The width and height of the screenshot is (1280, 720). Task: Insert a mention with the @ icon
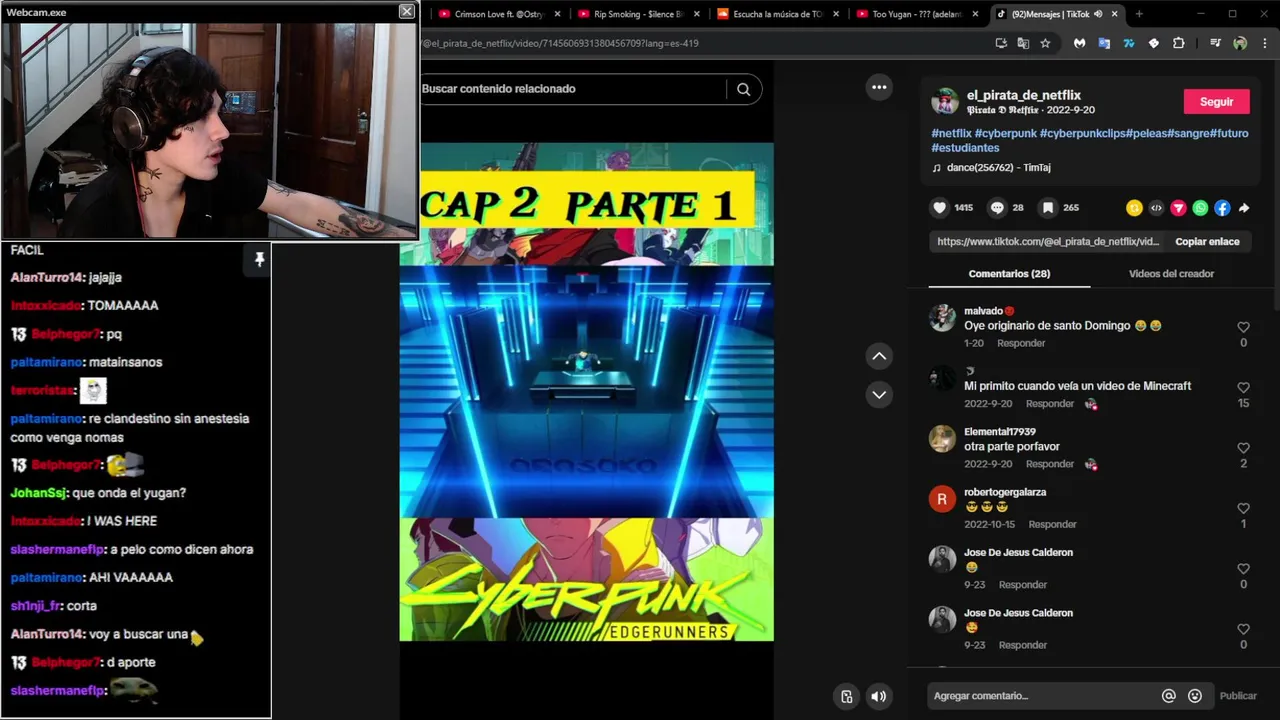pos(1168,696)
